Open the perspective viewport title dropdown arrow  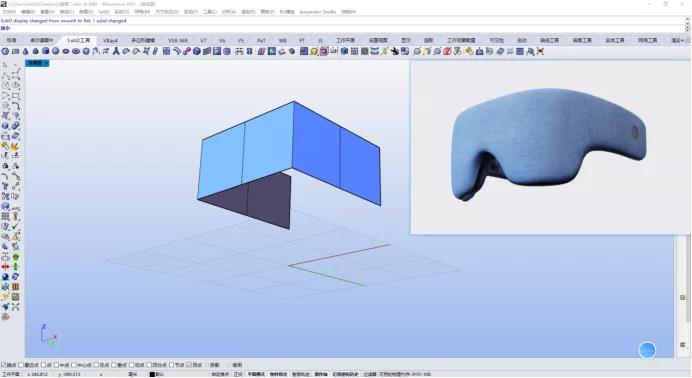coord(47,63)
